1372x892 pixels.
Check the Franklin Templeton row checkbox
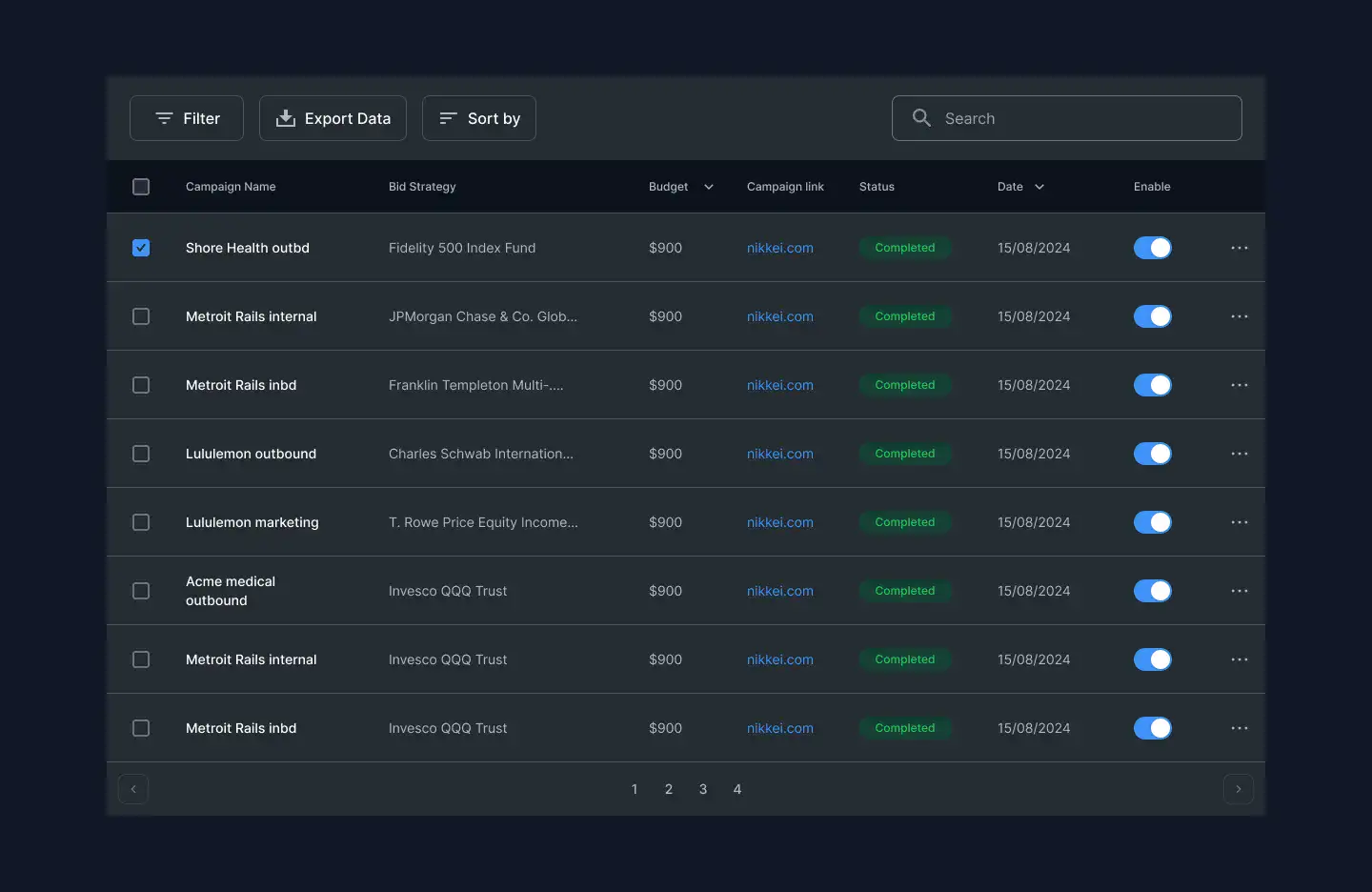click(x=141, y=385)
